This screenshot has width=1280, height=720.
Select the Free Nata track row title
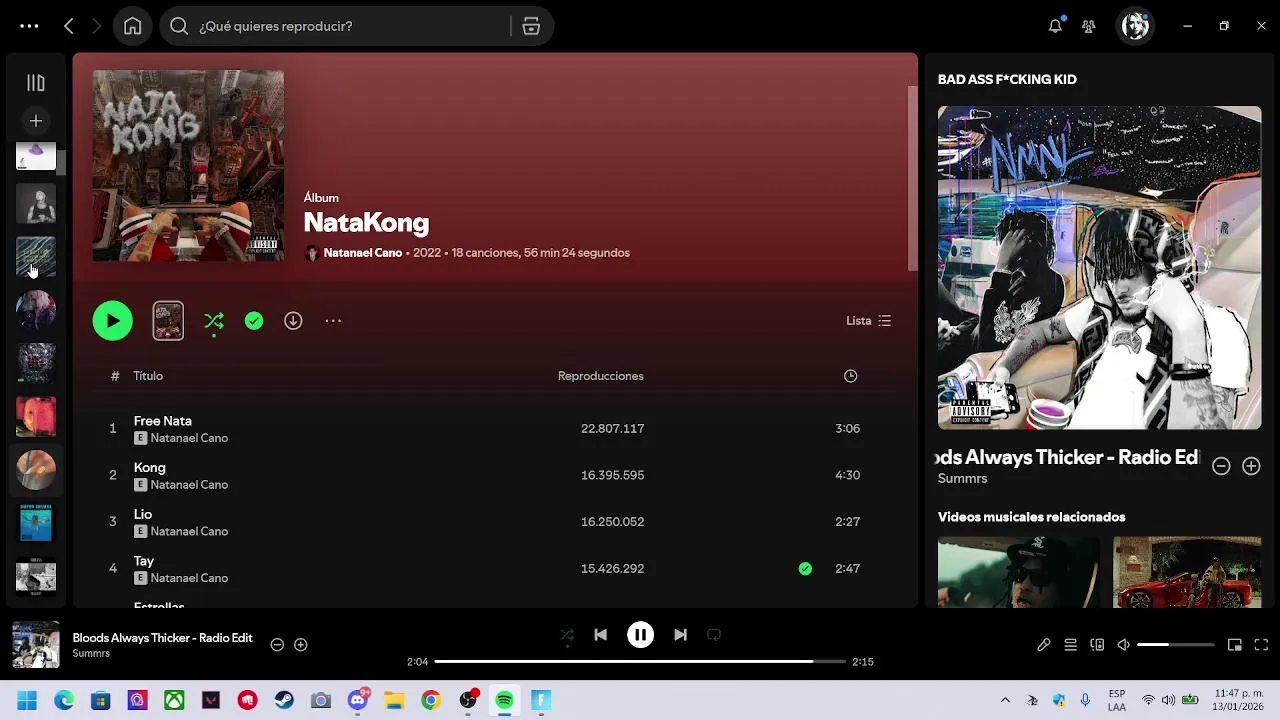pos(163,421)
